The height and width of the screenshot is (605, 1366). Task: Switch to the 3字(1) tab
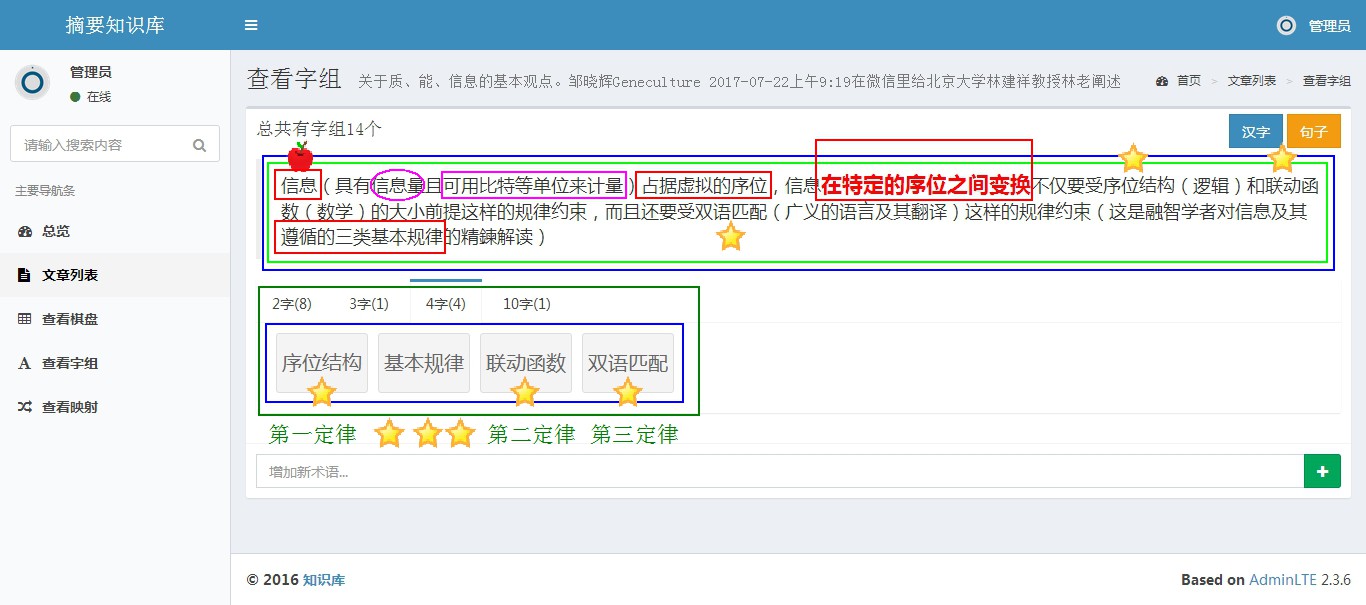[x=368, y=304]
